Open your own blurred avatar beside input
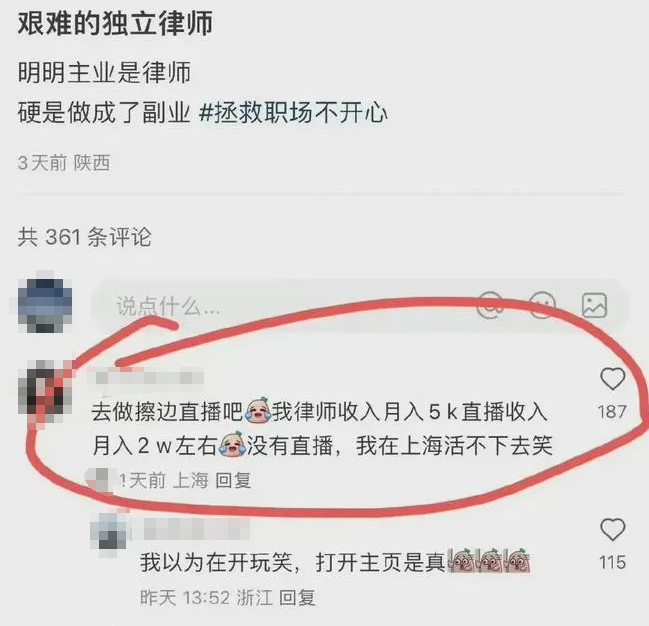649x626 pixels. click(x=45, y=305)
